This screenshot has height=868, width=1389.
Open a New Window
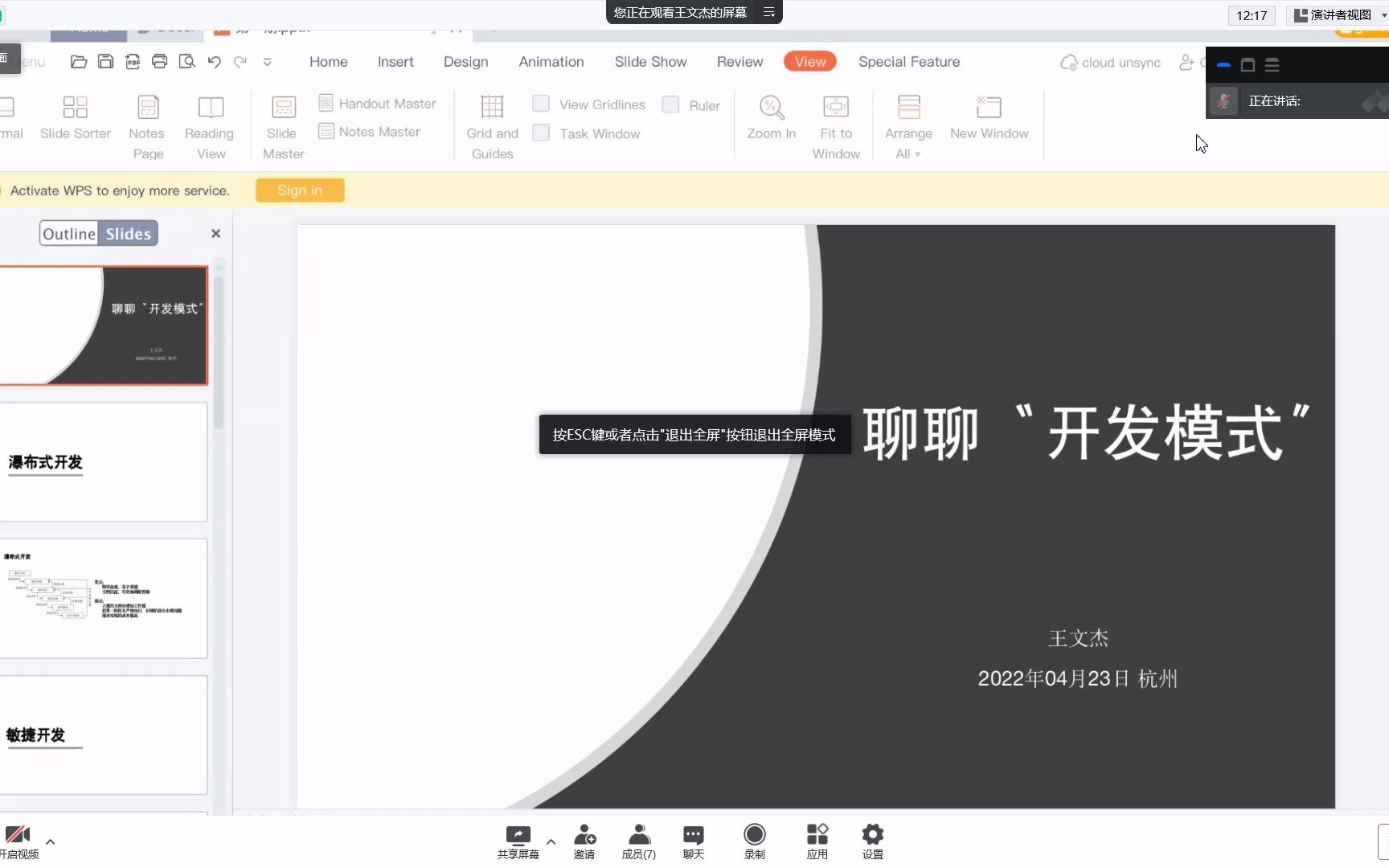point(989,118)
